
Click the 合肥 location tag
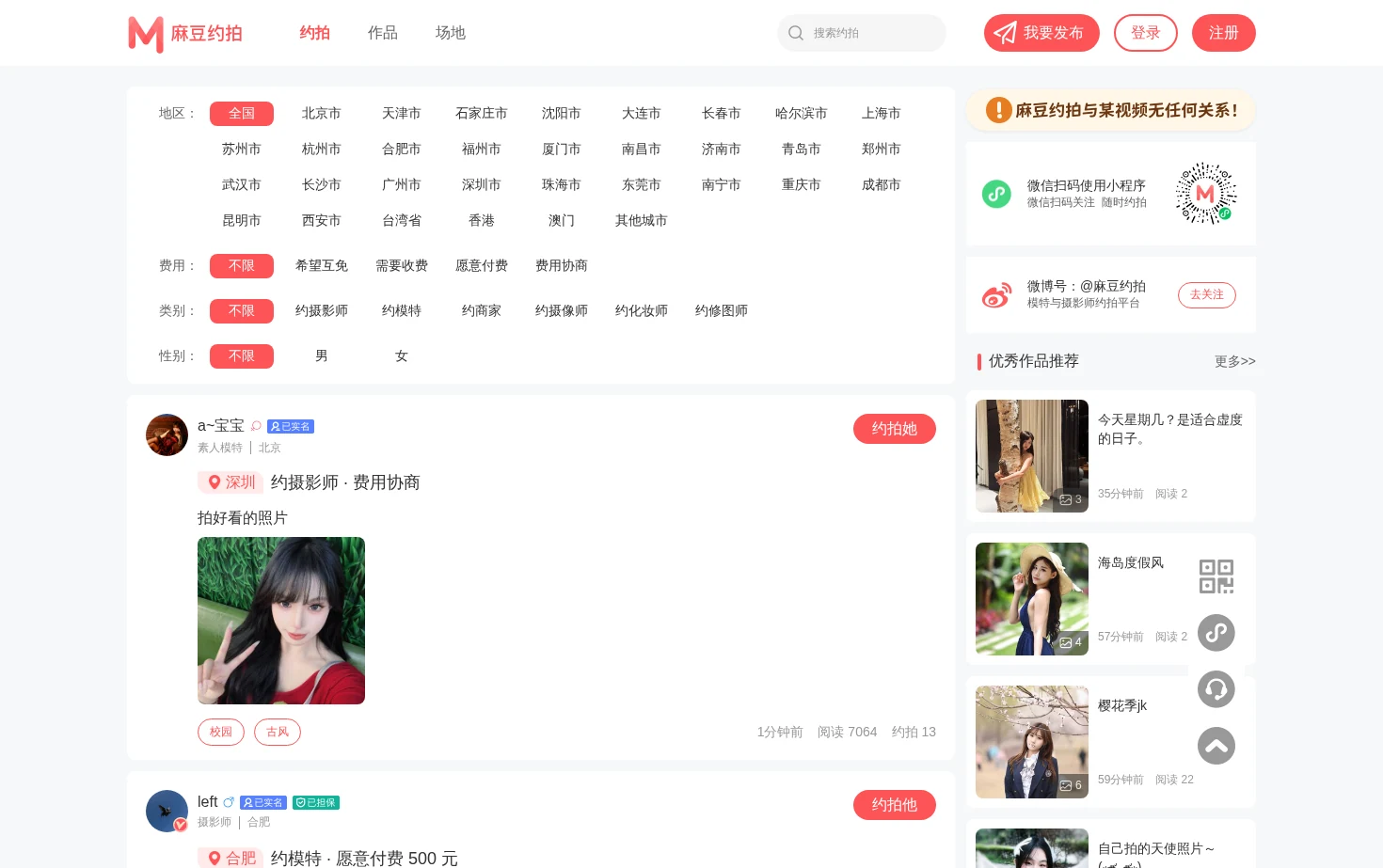point(230,858)
